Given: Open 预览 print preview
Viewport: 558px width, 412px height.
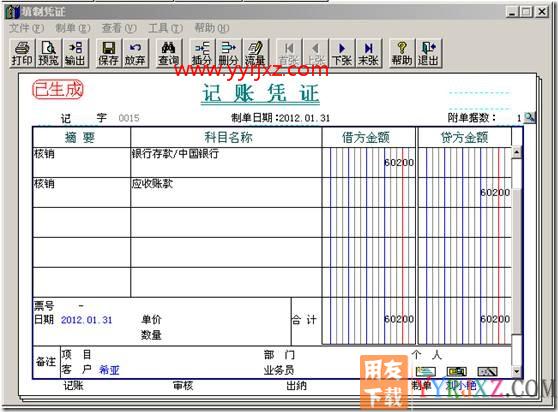Looking at the screenshot, I should [x=48, y=53].
